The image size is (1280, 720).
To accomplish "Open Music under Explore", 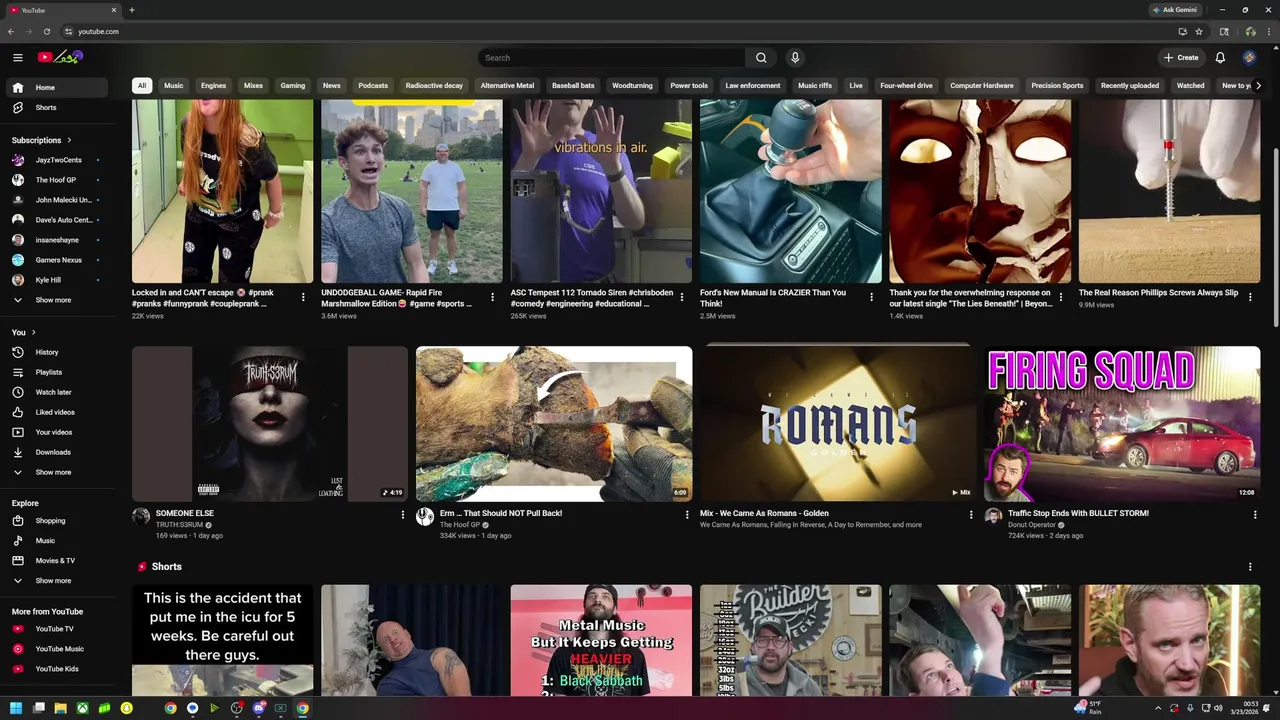I will (x=45, y=540).
